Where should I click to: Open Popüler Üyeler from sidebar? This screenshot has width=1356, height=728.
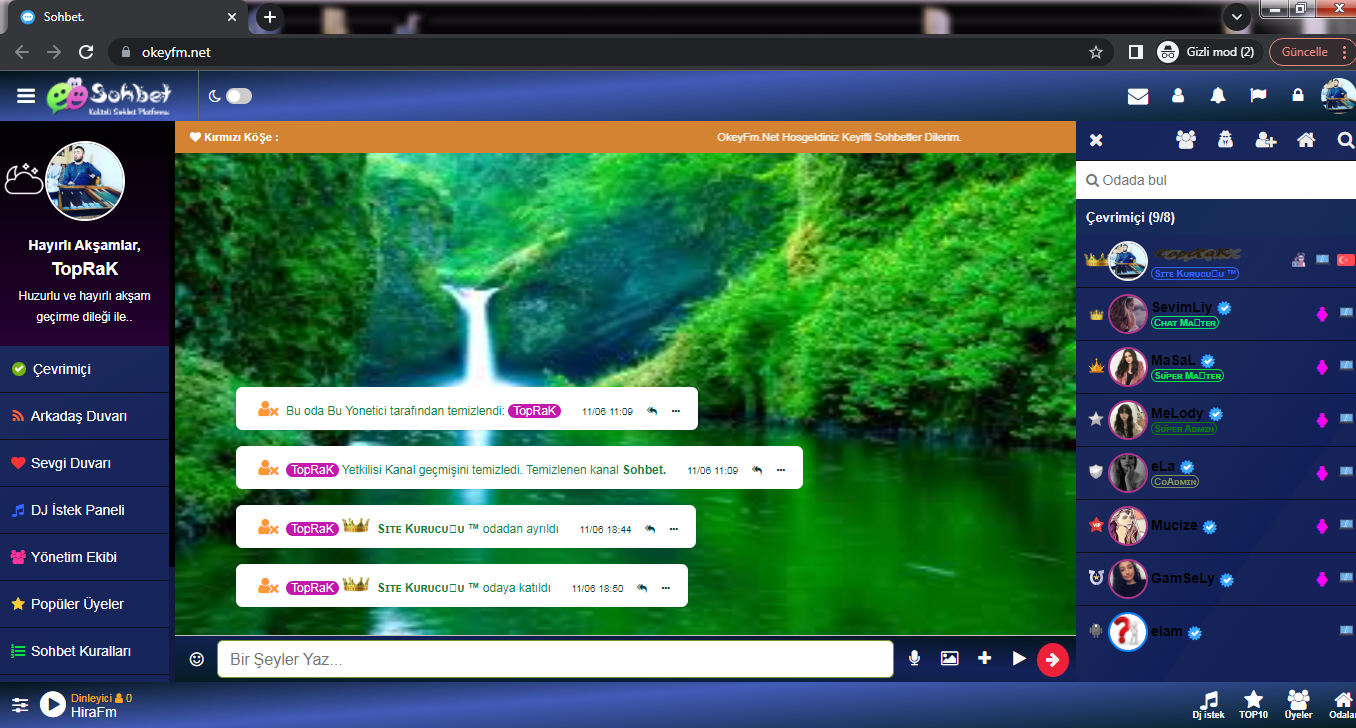[85, 604]
